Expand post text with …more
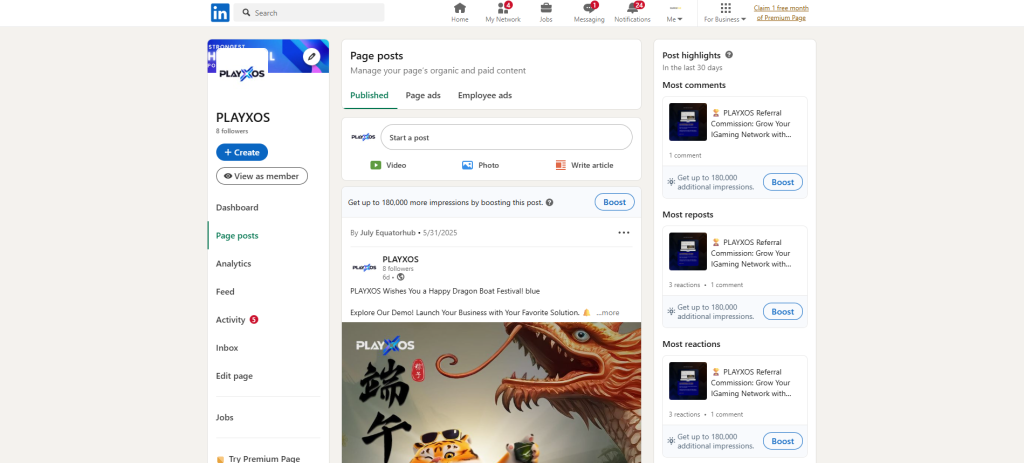The width and height of the screenshot is (1024, 463). (607, 313)
